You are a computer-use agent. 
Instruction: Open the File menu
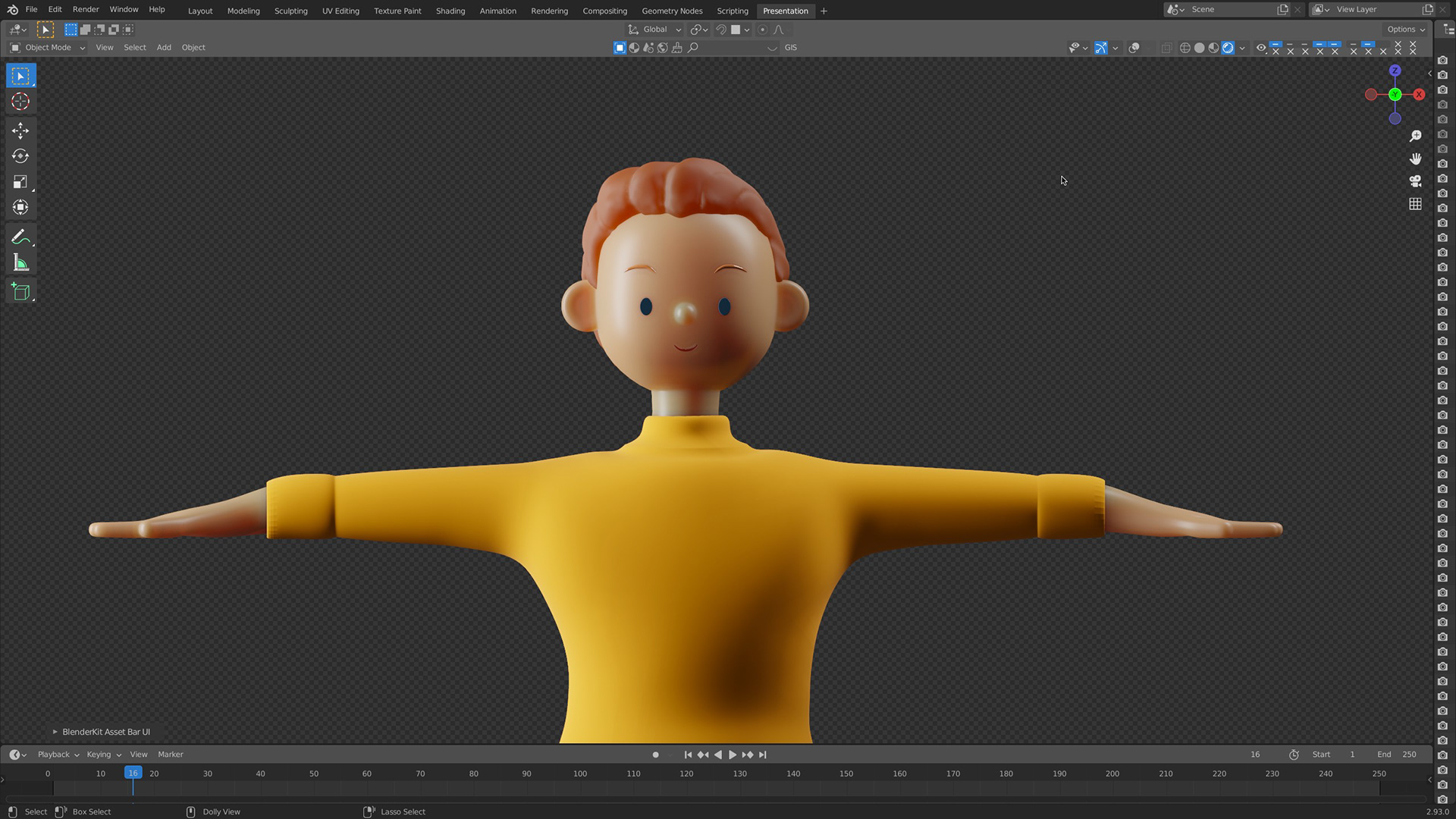point(31,10)
